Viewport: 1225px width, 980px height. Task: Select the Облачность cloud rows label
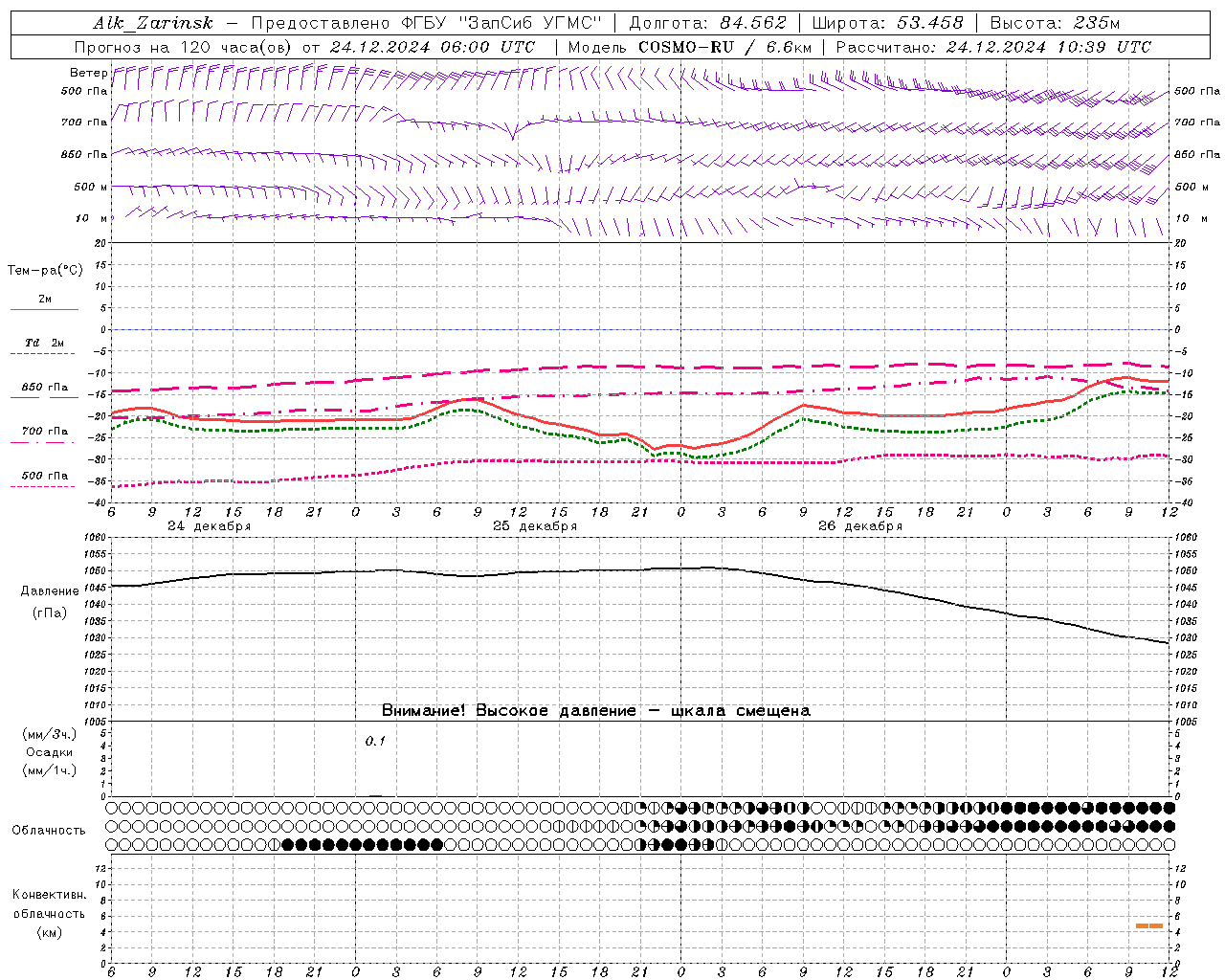[x=49, y=830]
